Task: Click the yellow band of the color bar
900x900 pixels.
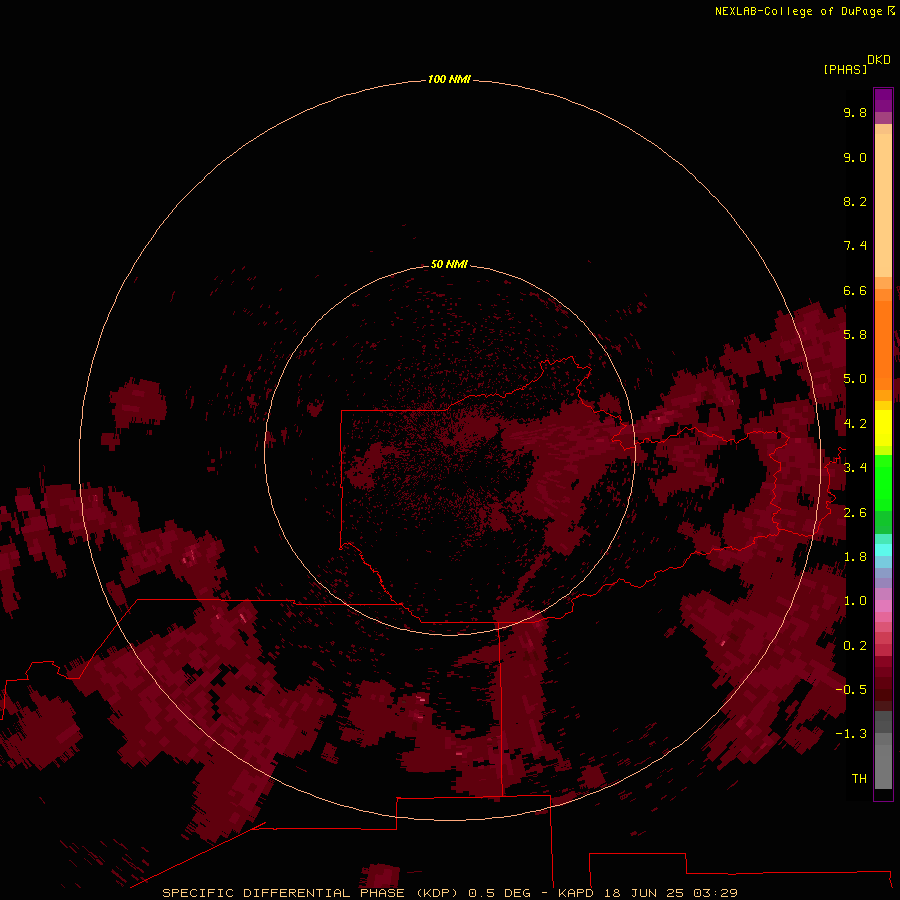Action: click(883, 428)
